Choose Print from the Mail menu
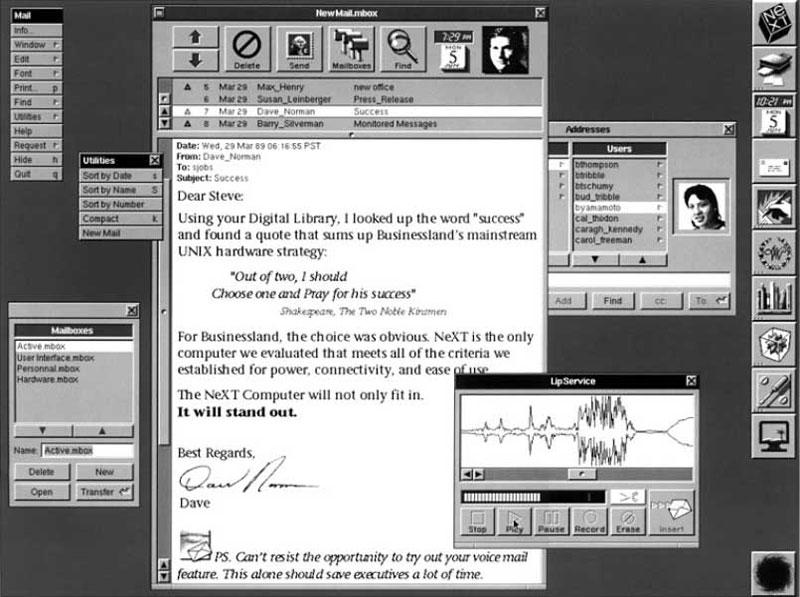The image size is (800, 597). (36, 88)
